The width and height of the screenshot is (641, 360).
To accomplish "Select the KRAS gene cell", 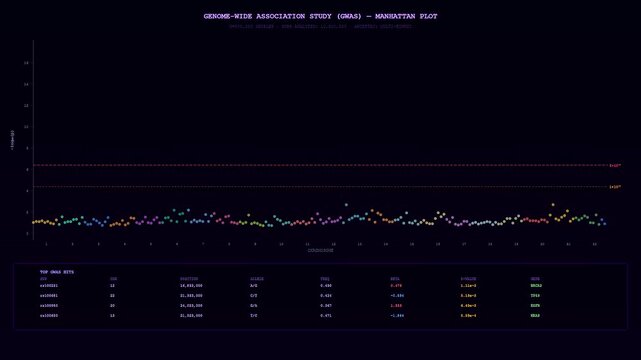I will (x=535, y=315).
